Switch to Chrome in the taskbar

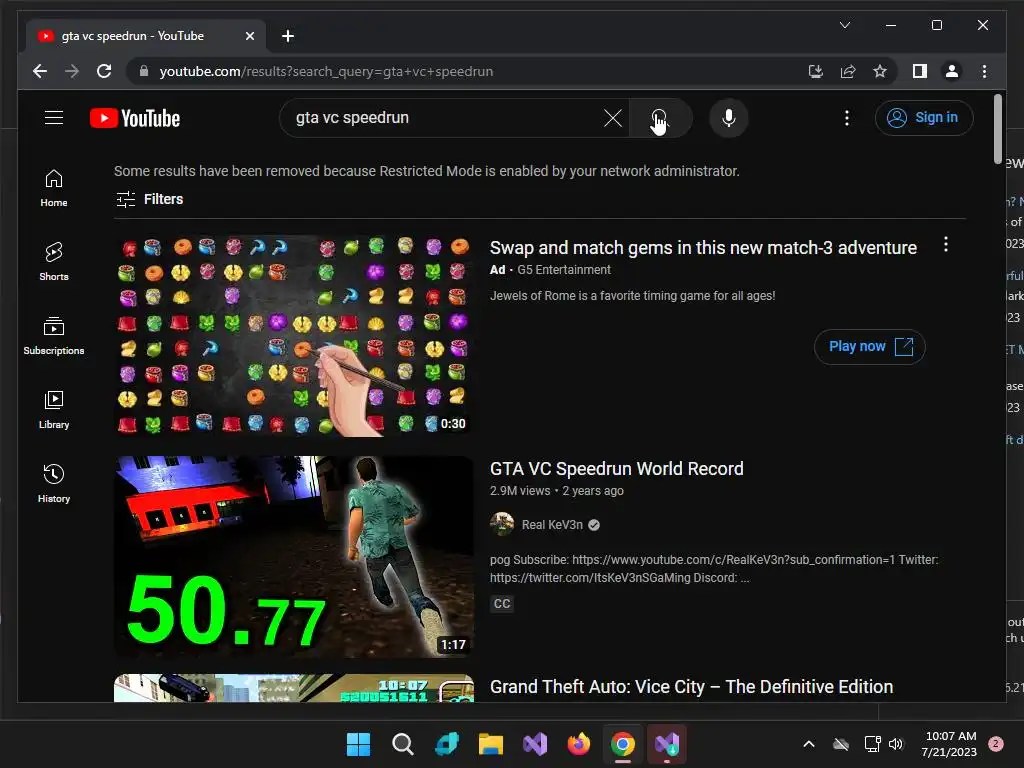(622, 744)
